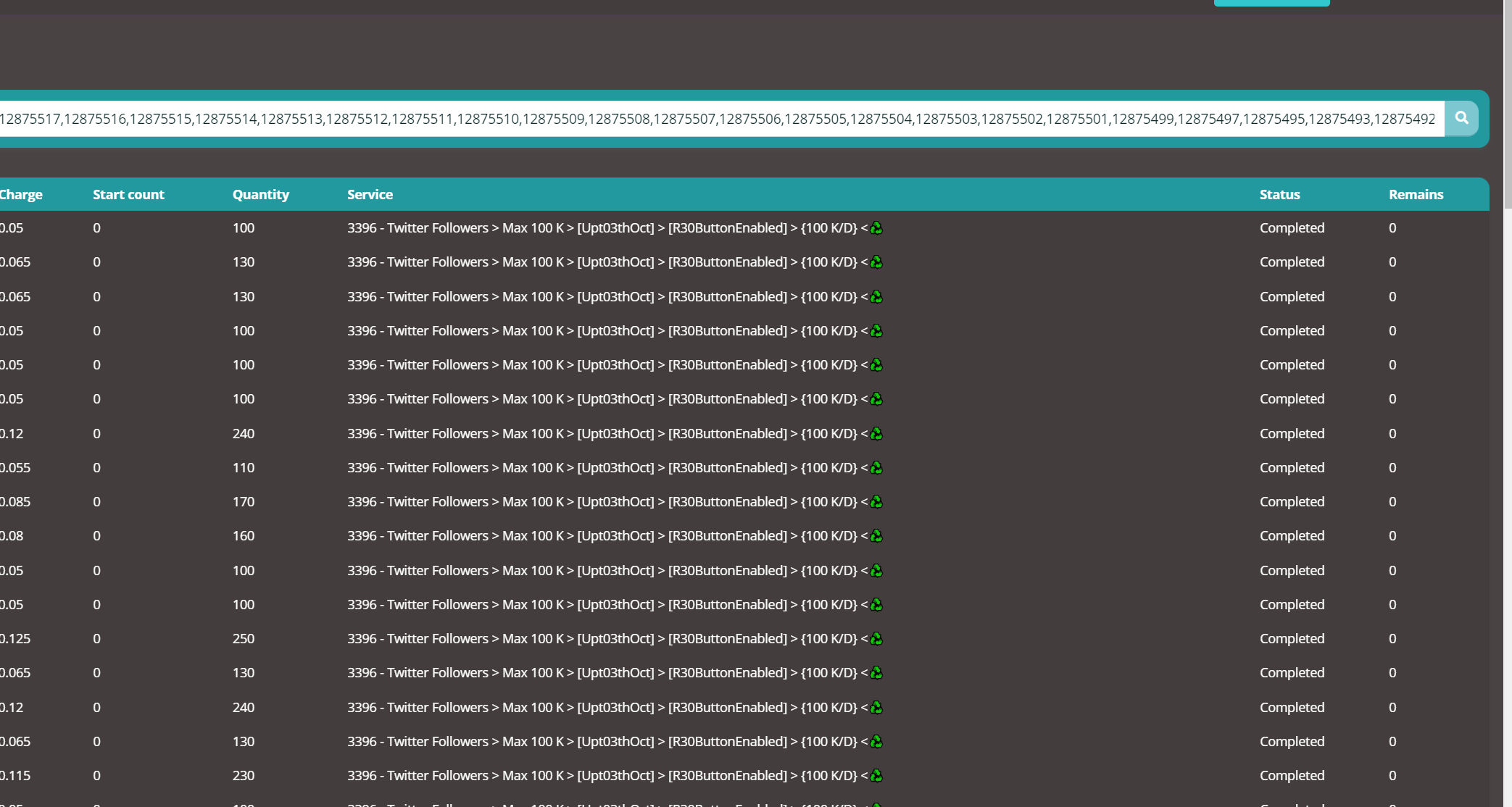Screen dimensions: 1512x807
Task: Click the refill icon in the 110 quantity row
Action: click(876, 467)
